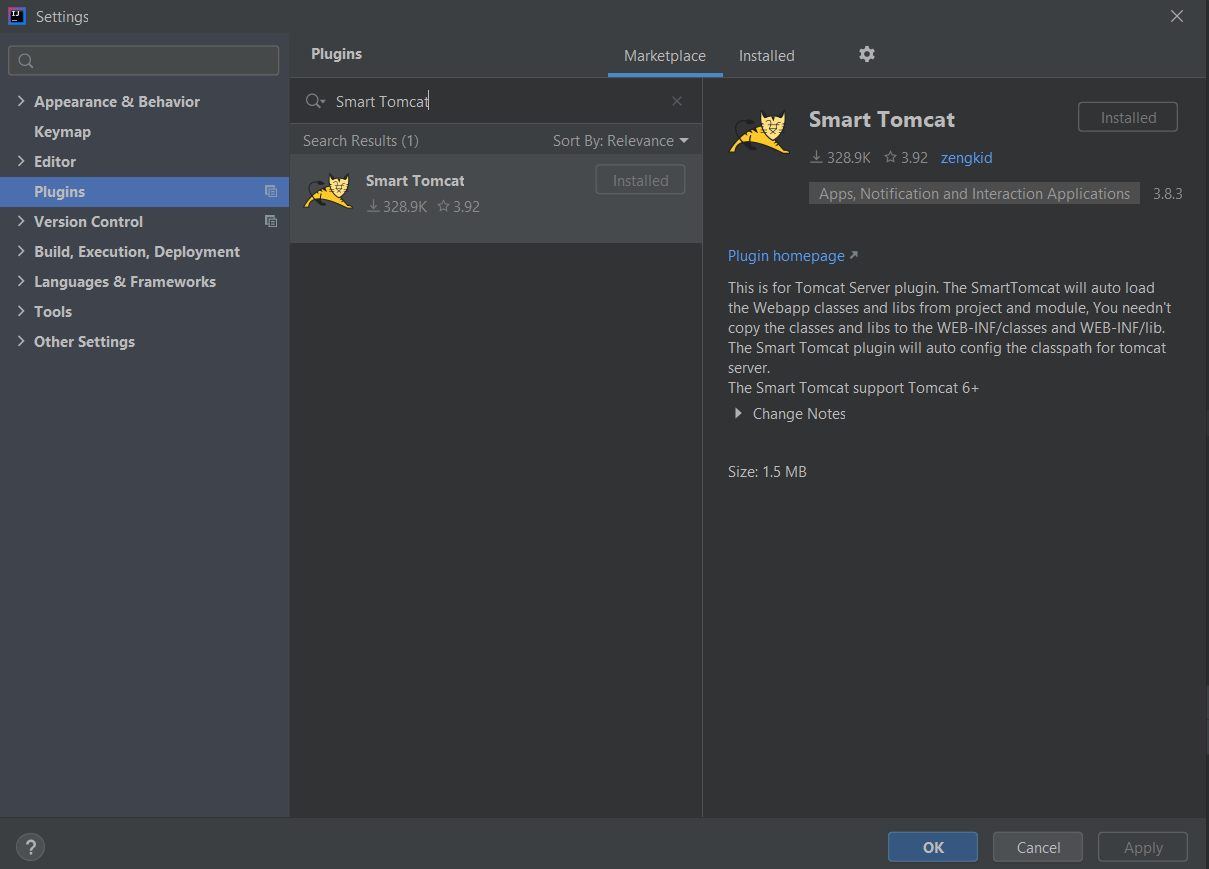Expand Languages & Frameworks node

[21, 281]
